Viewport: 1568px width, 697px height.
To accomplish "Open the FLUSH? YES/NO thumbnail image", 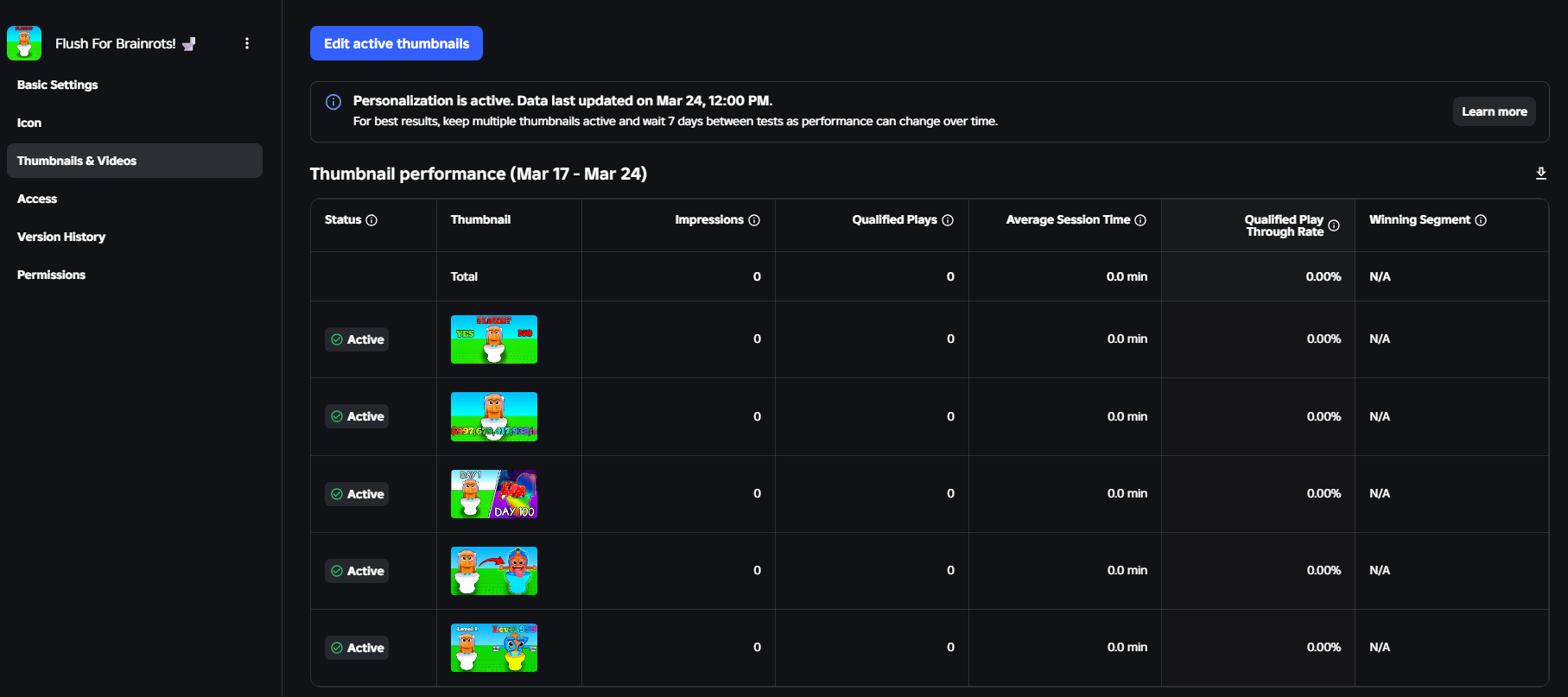I will tap(494, 339).
